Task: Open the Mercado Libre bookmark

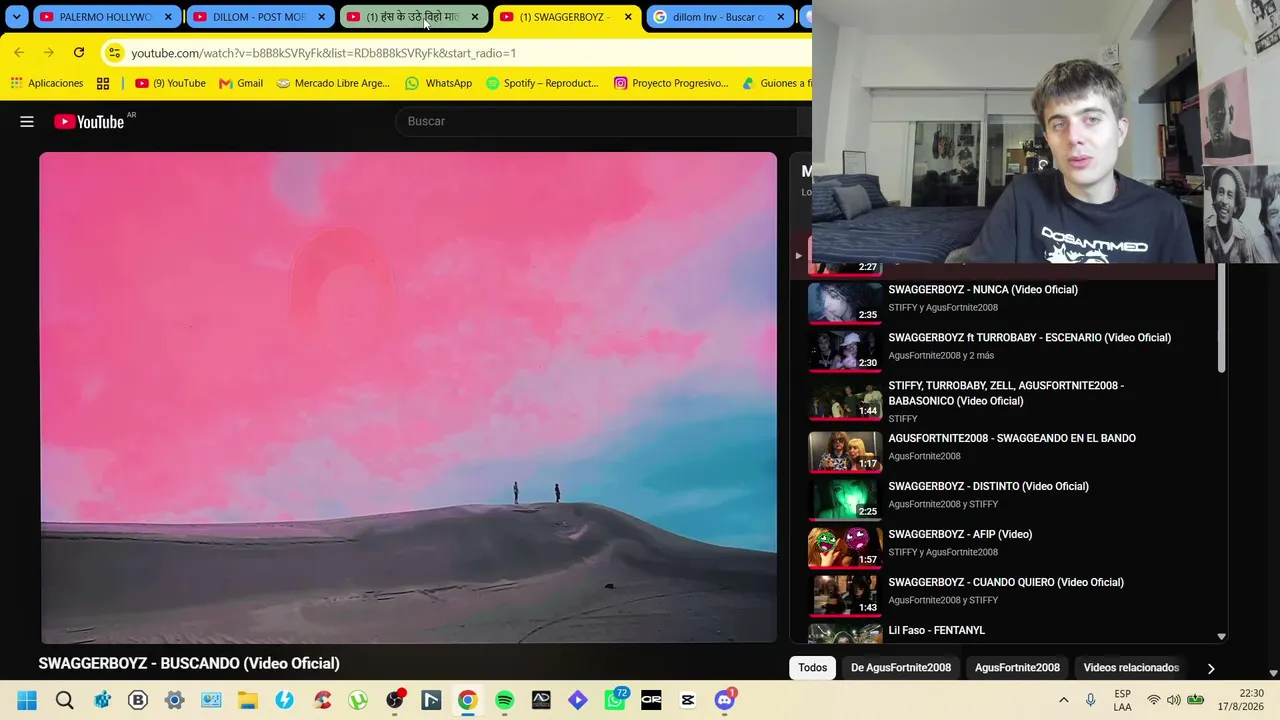Action: 333,83
